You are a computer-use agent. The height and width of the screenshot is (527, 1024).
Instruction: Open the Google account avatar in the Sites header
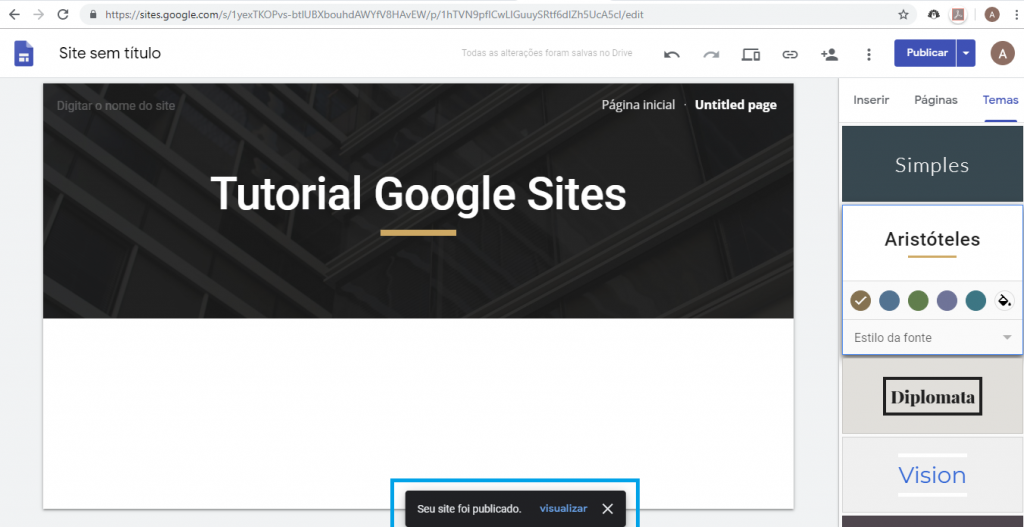point(1002,54)
